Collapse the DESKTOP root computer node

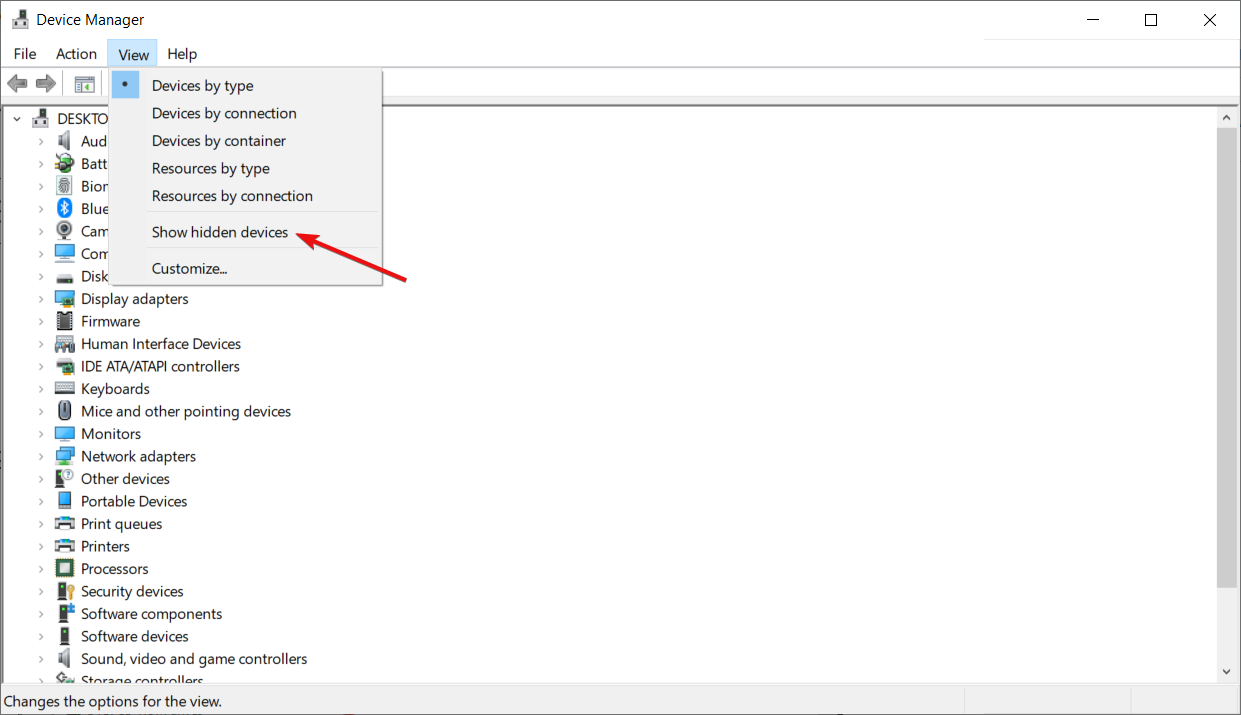(17, 118)
